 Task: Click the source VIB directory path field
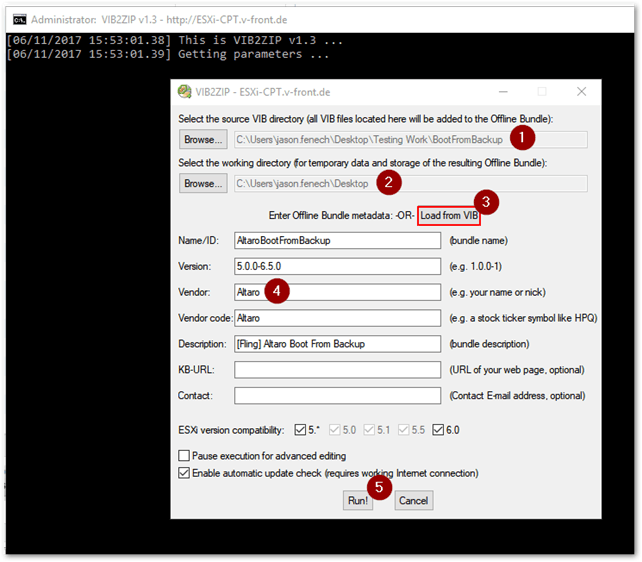pos(411,140)
